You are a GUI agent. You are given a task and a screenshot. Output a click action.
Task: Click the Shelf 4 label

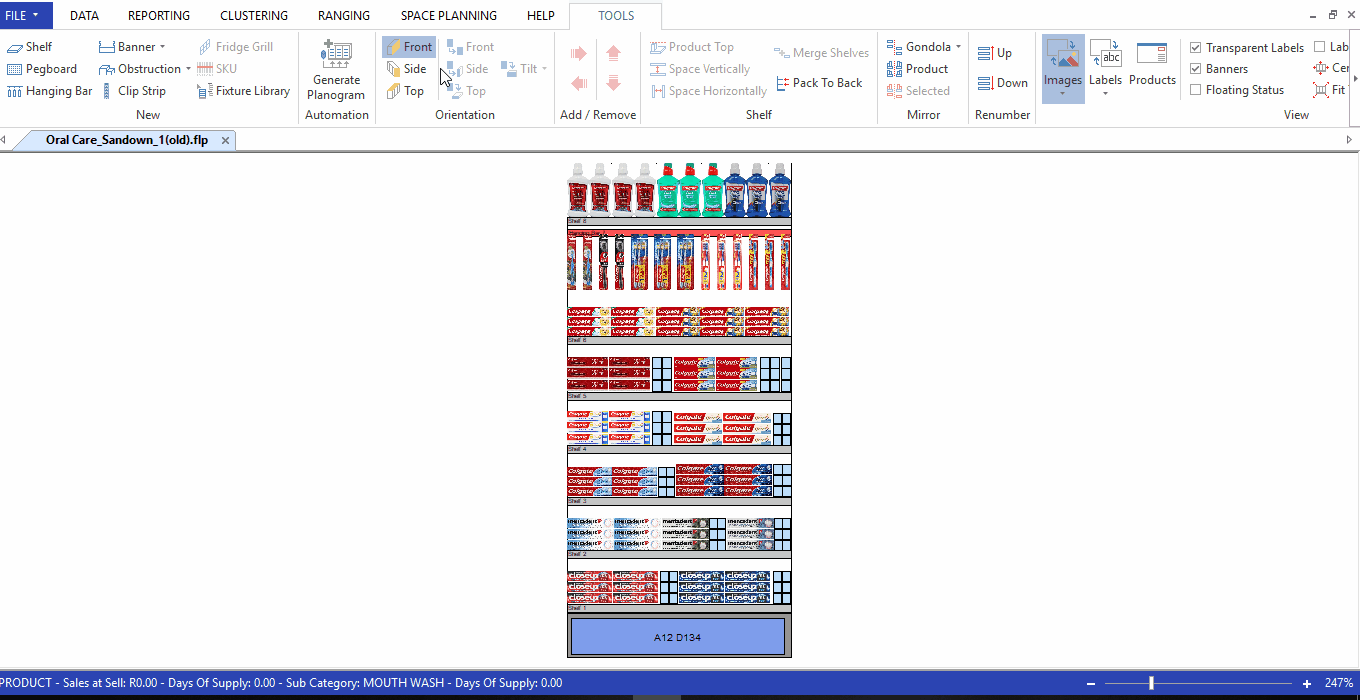577,449
